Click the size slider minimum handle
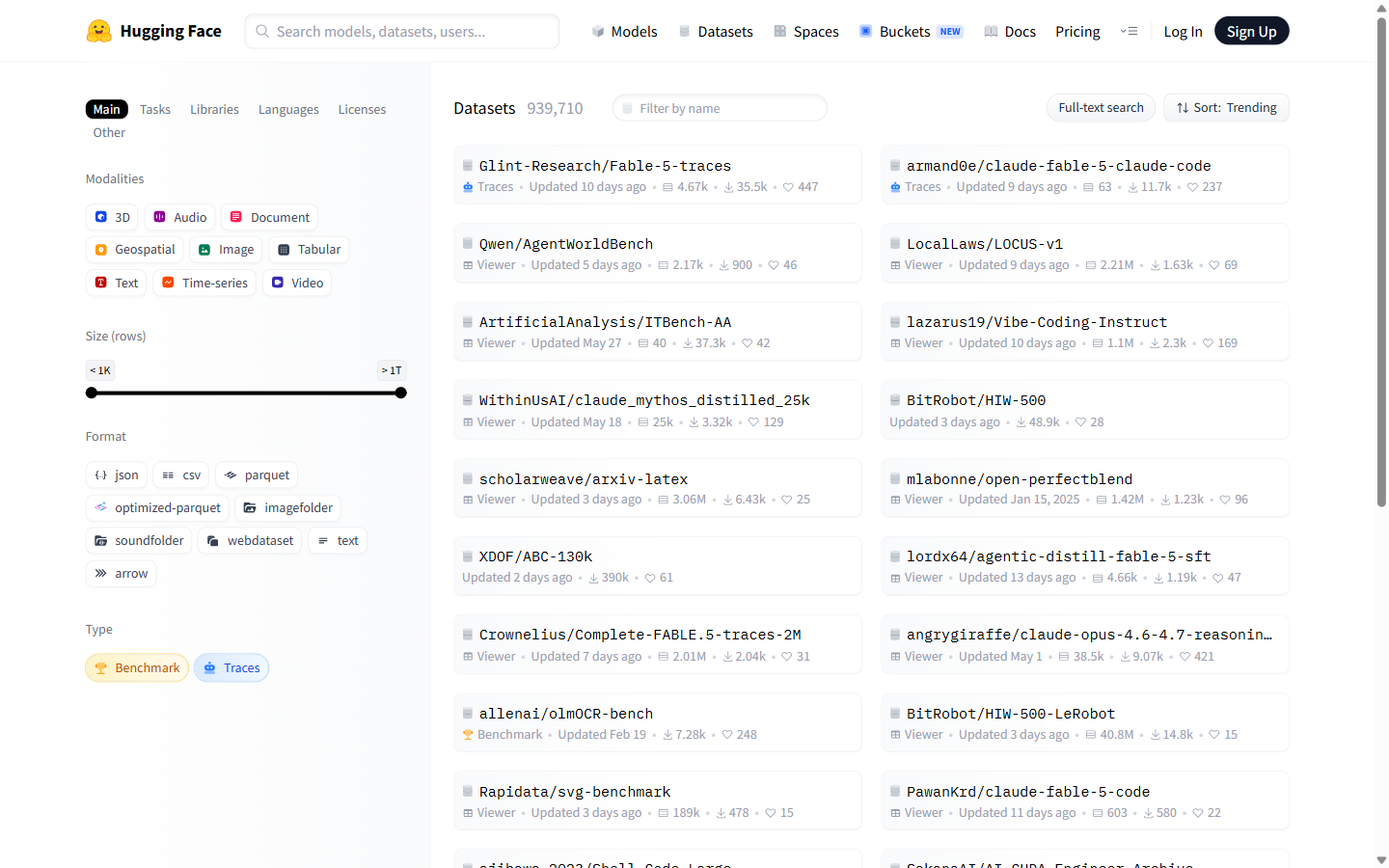This screenshot has width=1389, height=868. pos(92,393)
